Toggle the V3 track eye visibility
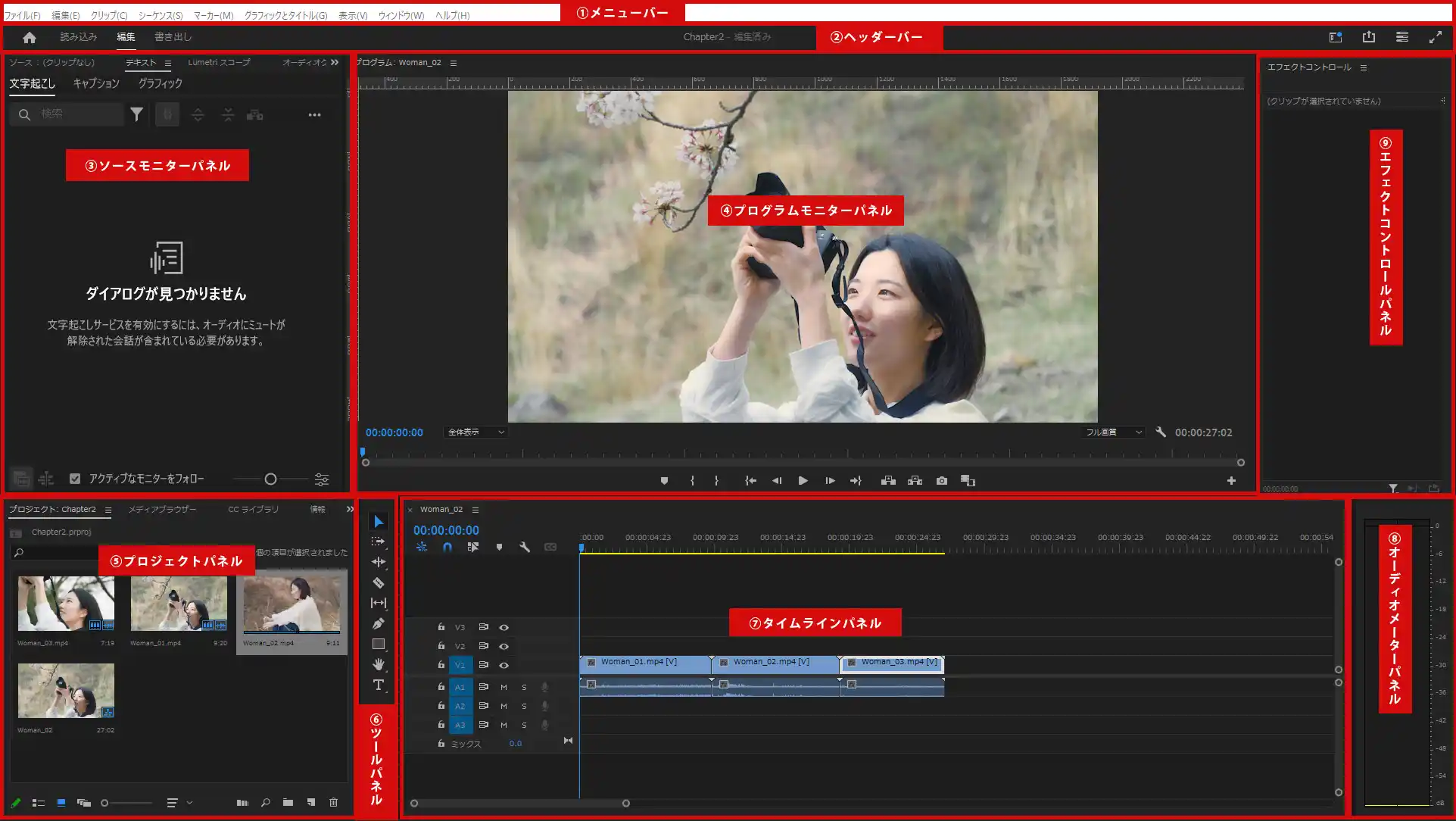This screenshot has width=1456, height=821. pyautogui.click(x=504, y=627)
